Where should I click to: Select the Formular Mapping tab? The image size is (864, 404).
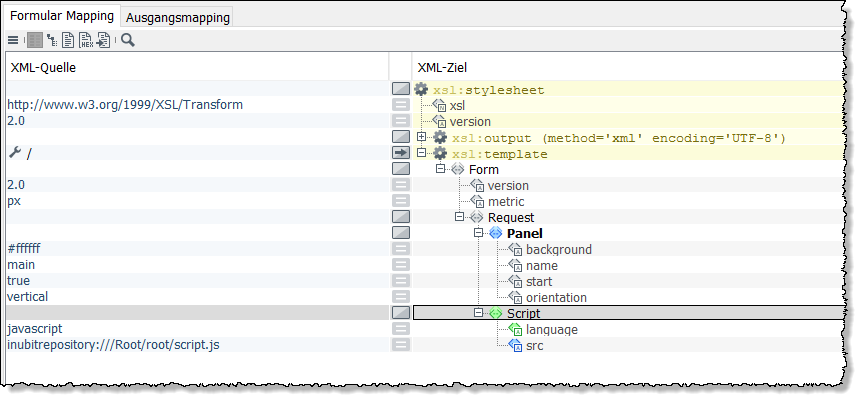click(62, 16)
